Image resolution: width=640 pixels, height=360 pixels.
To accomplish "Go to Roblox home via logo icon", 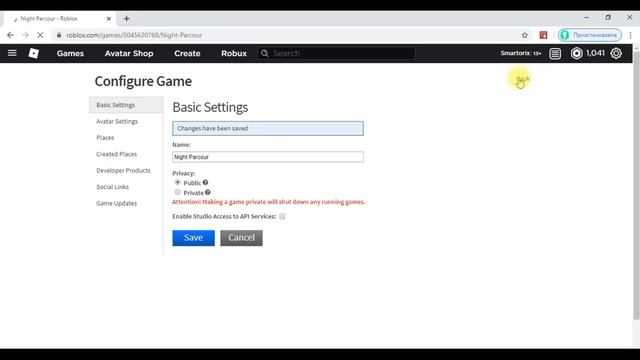I will click(x=33, y=53).
